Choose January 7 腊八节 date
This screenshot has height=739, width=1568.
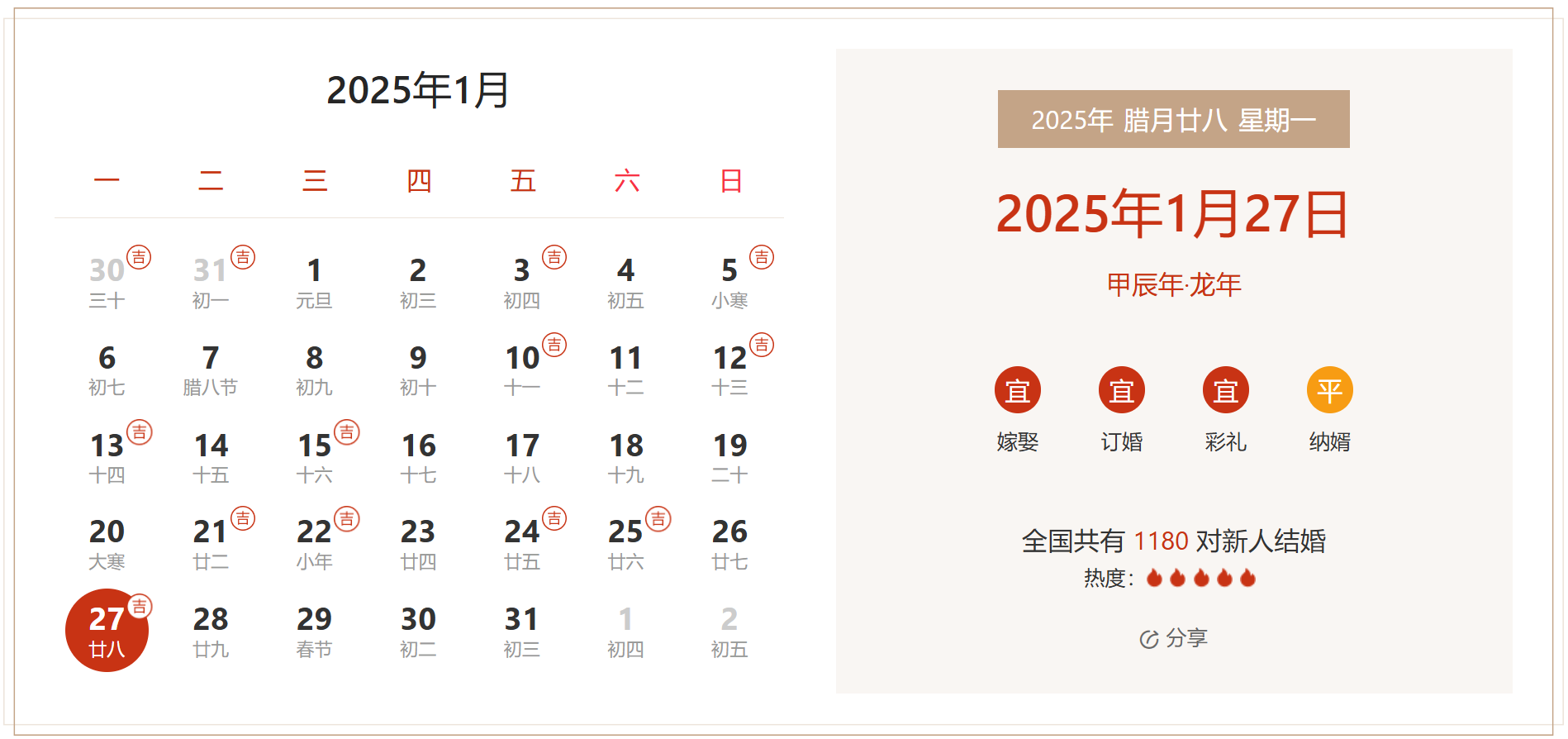point(211,370)
